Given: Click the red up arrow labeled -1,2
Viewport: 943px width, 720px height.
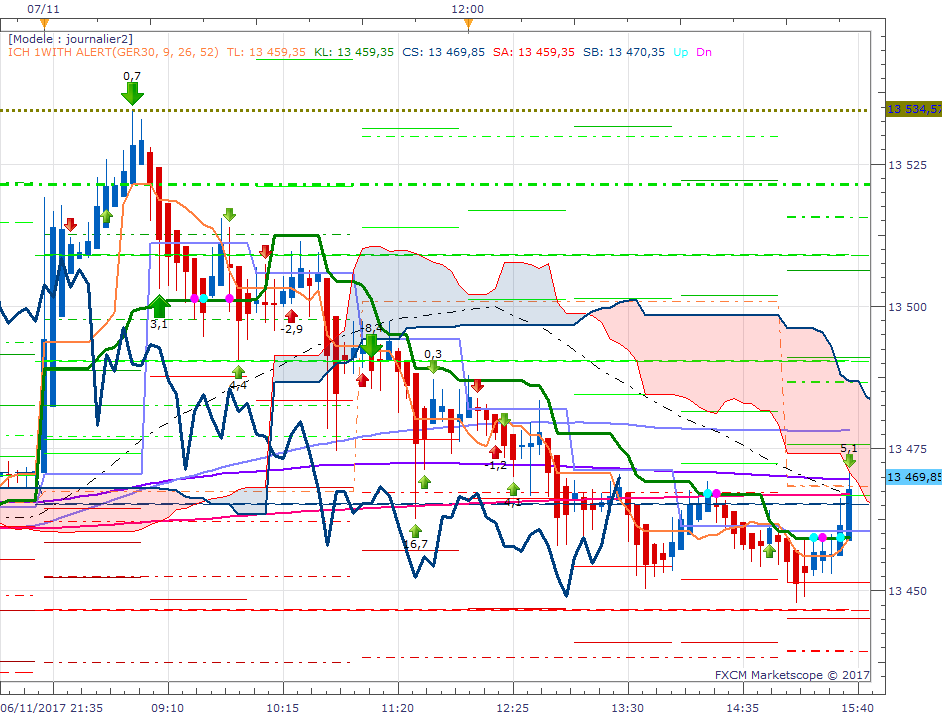Looking at the screenshot, I should click(496, 452).
